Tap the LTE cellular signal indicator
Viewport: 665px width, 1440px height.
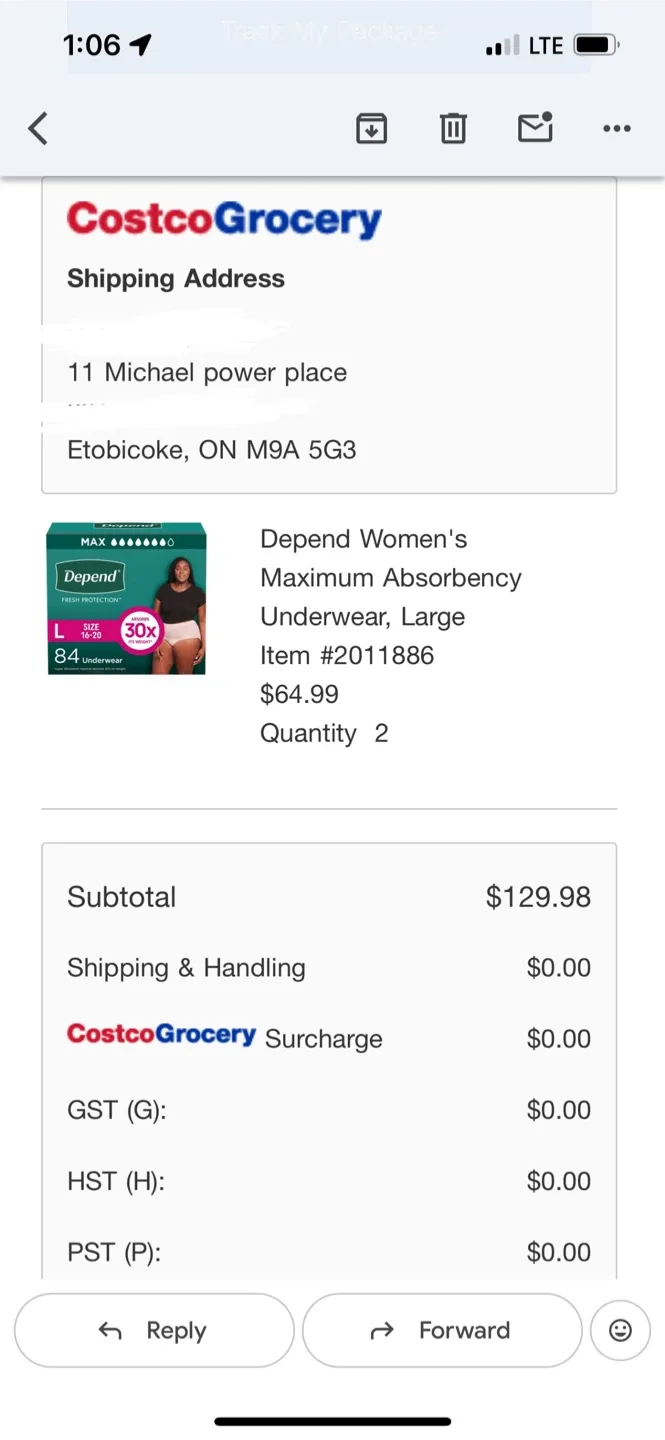tap(530, 44)
